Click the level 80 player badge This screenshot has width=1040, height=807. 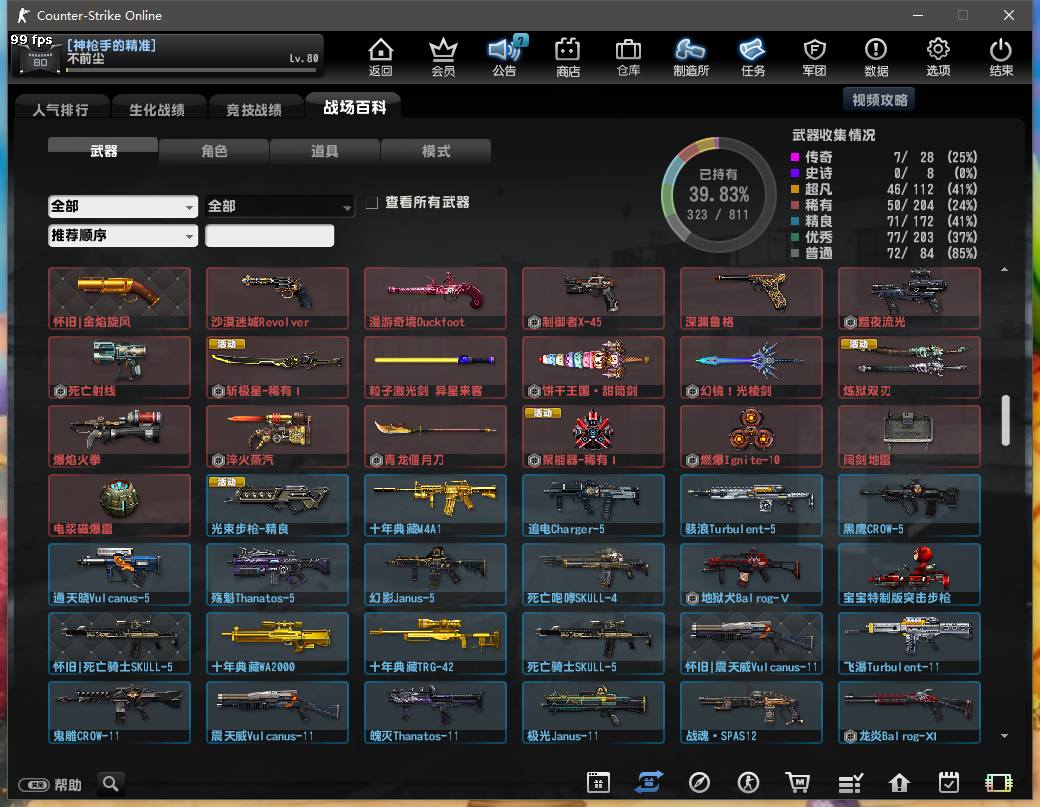(x=40, y=58)
